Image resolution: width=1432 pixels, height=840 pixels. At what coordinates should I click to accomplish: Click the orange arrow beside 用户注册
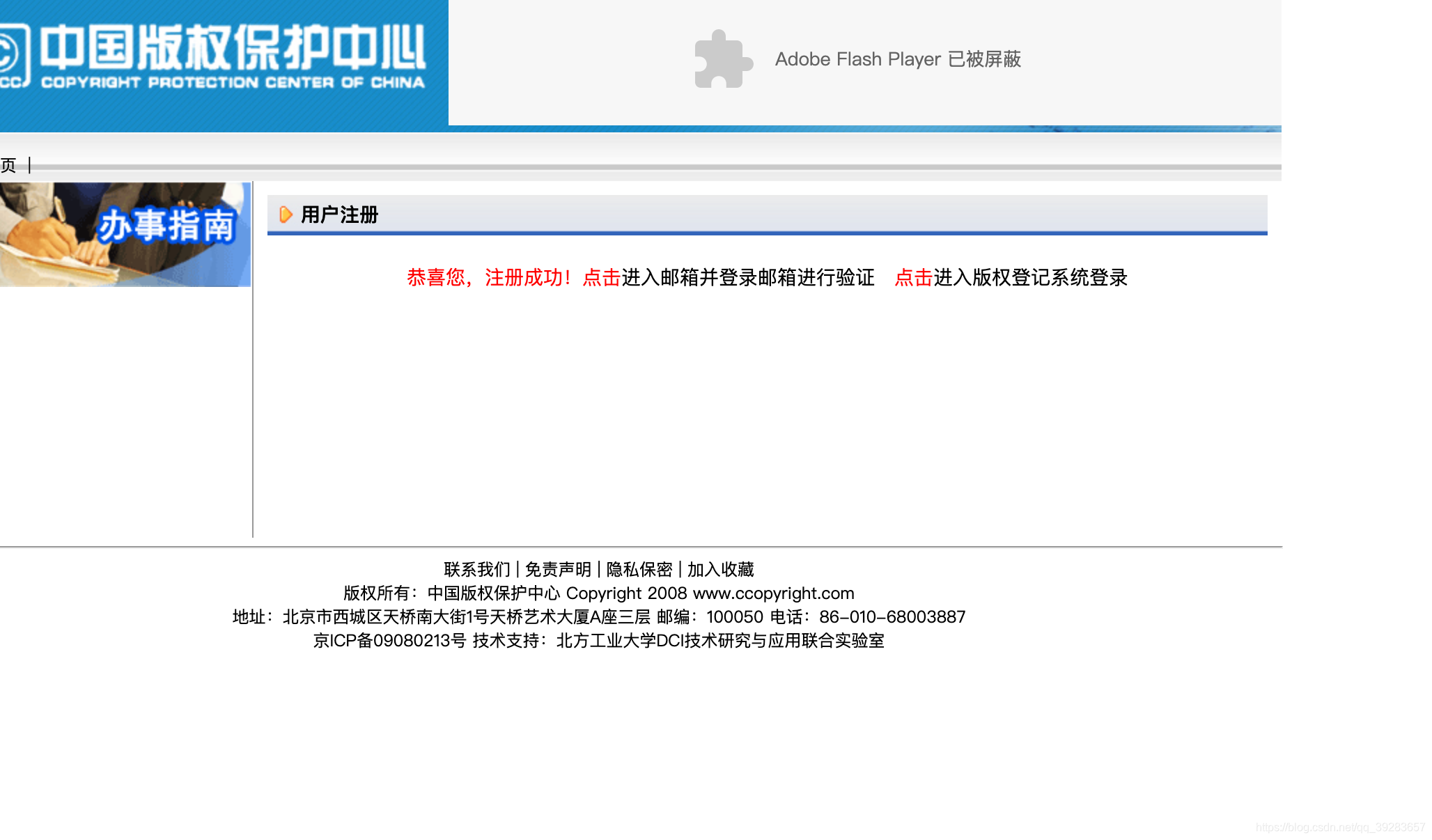point(286,215)
